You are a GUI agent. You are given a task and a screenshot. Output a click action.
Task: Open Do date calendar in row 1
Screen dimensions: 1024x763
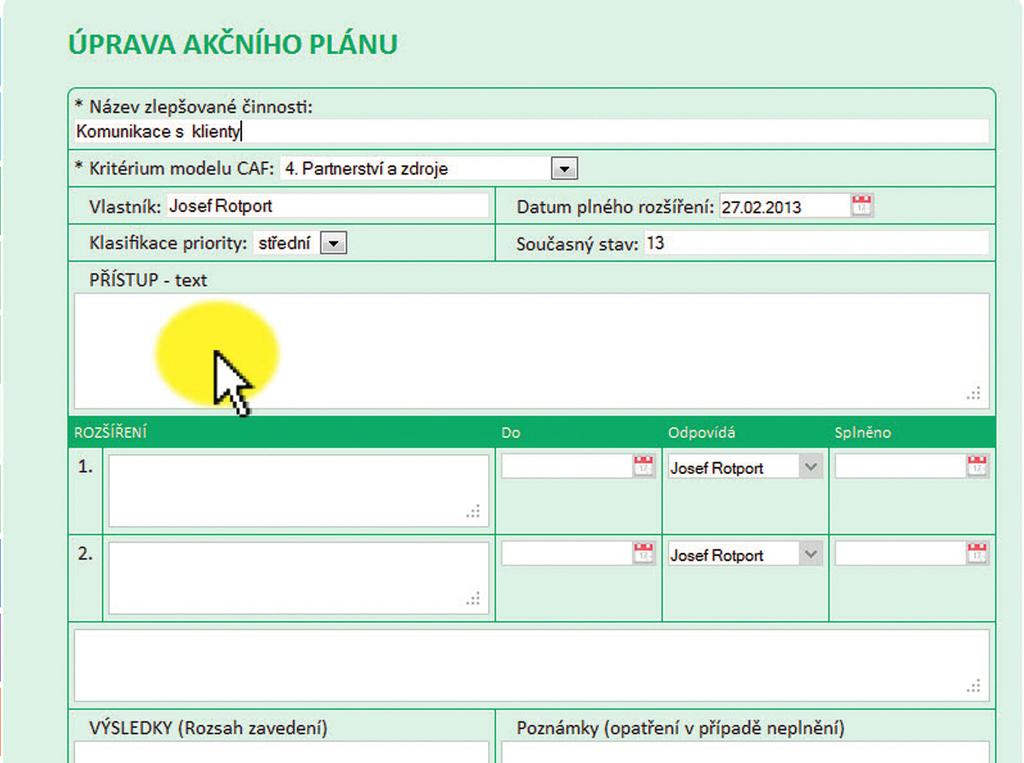coord(643,466)
